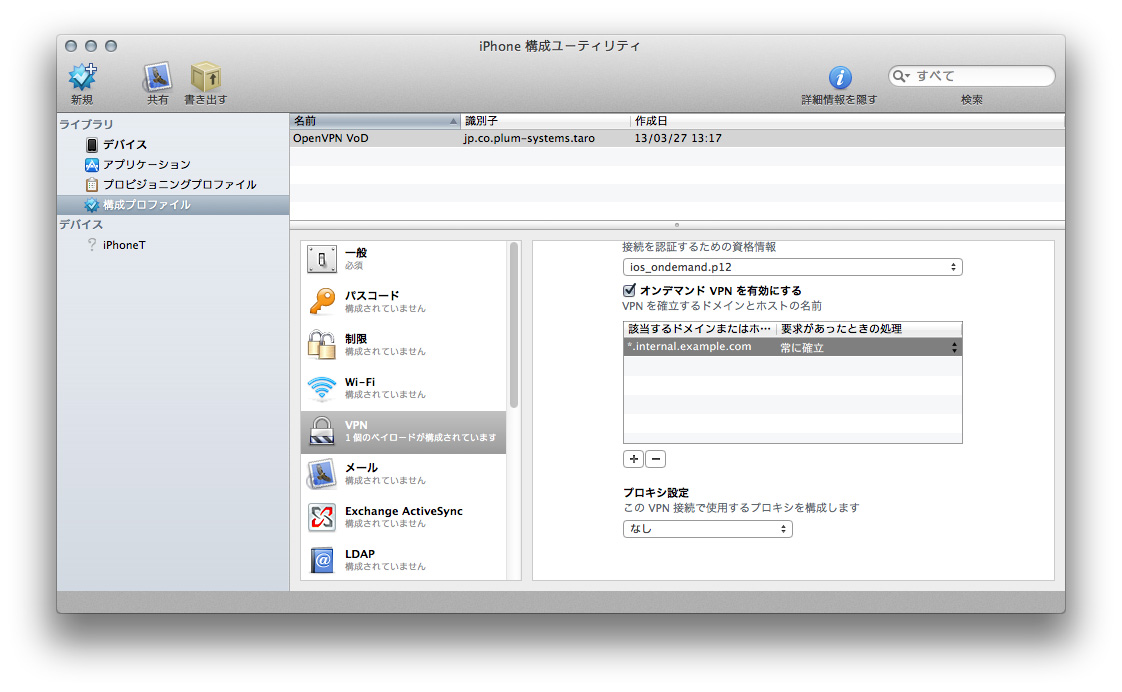Add a domain with the plus button

[633, 459]
